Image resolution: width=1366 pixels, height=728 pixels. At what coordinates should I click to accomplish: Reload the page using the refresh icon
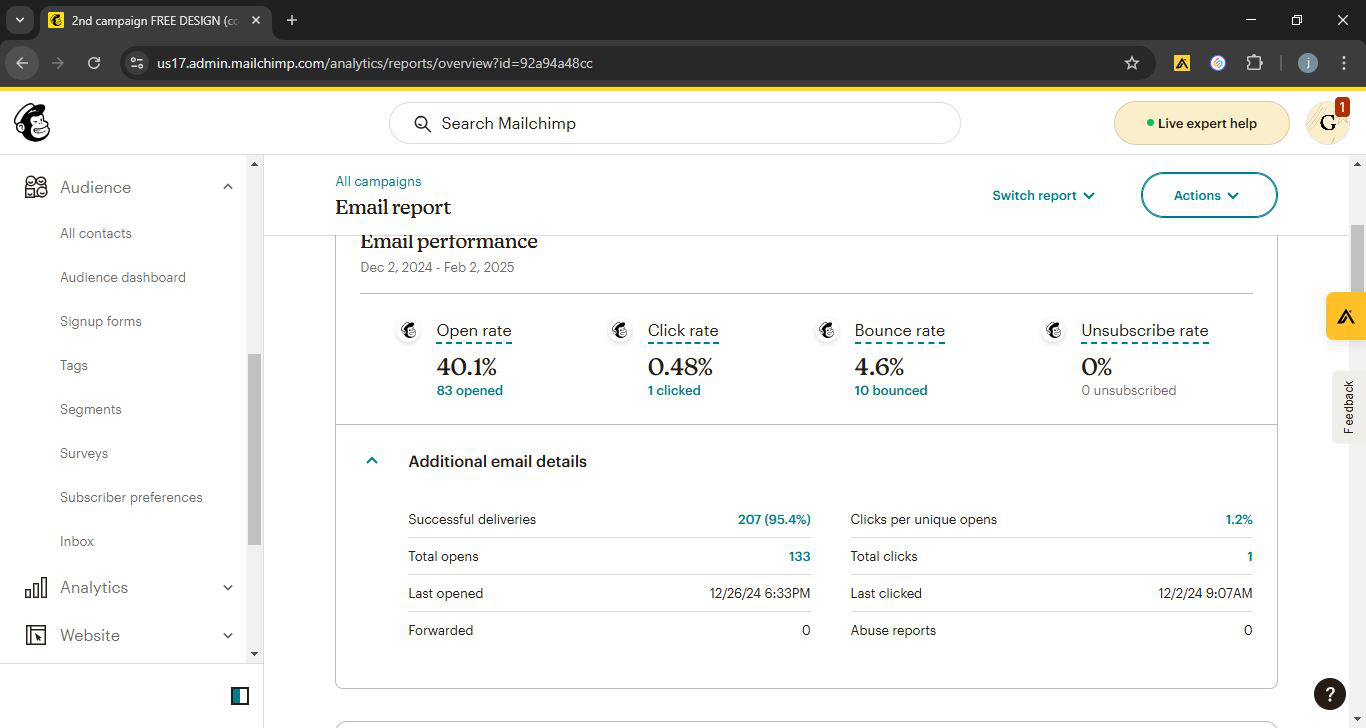94,63
